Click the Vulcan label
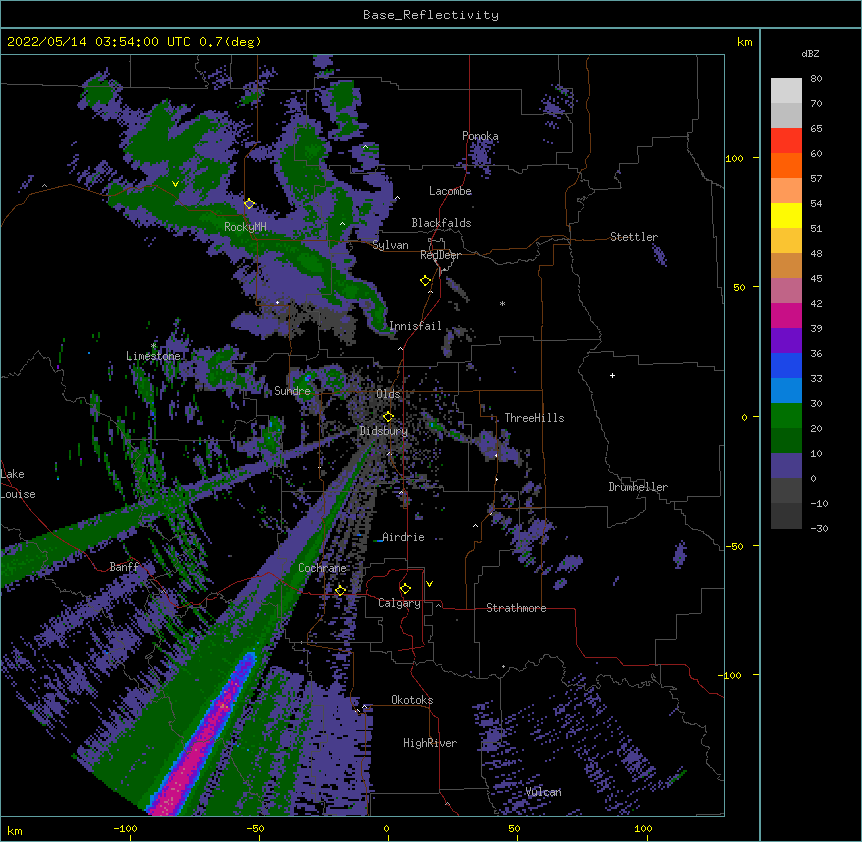This screenshot has width=862, height=842. 543,792
